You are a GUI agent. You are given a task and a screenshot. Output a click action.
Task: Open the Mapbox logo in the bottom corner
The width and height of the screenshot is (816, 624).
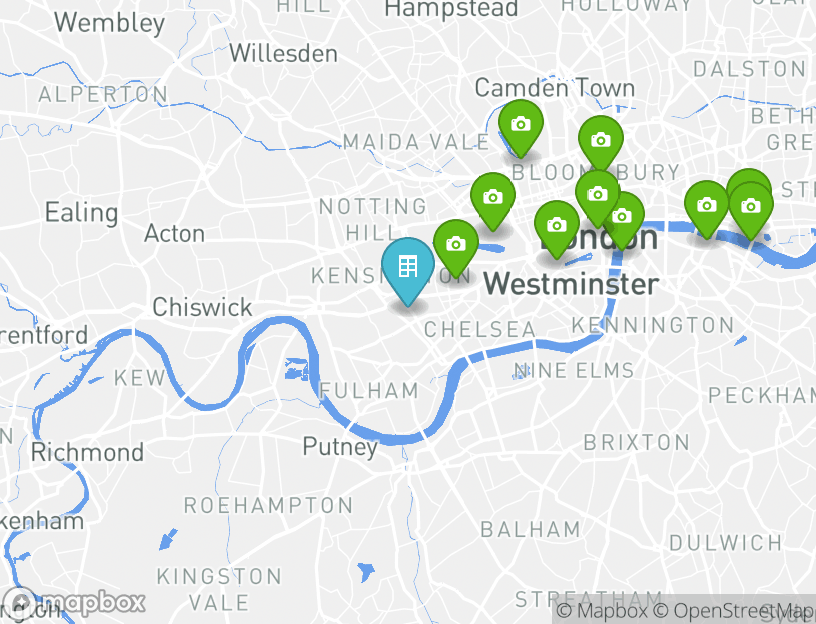click(73, 603)
